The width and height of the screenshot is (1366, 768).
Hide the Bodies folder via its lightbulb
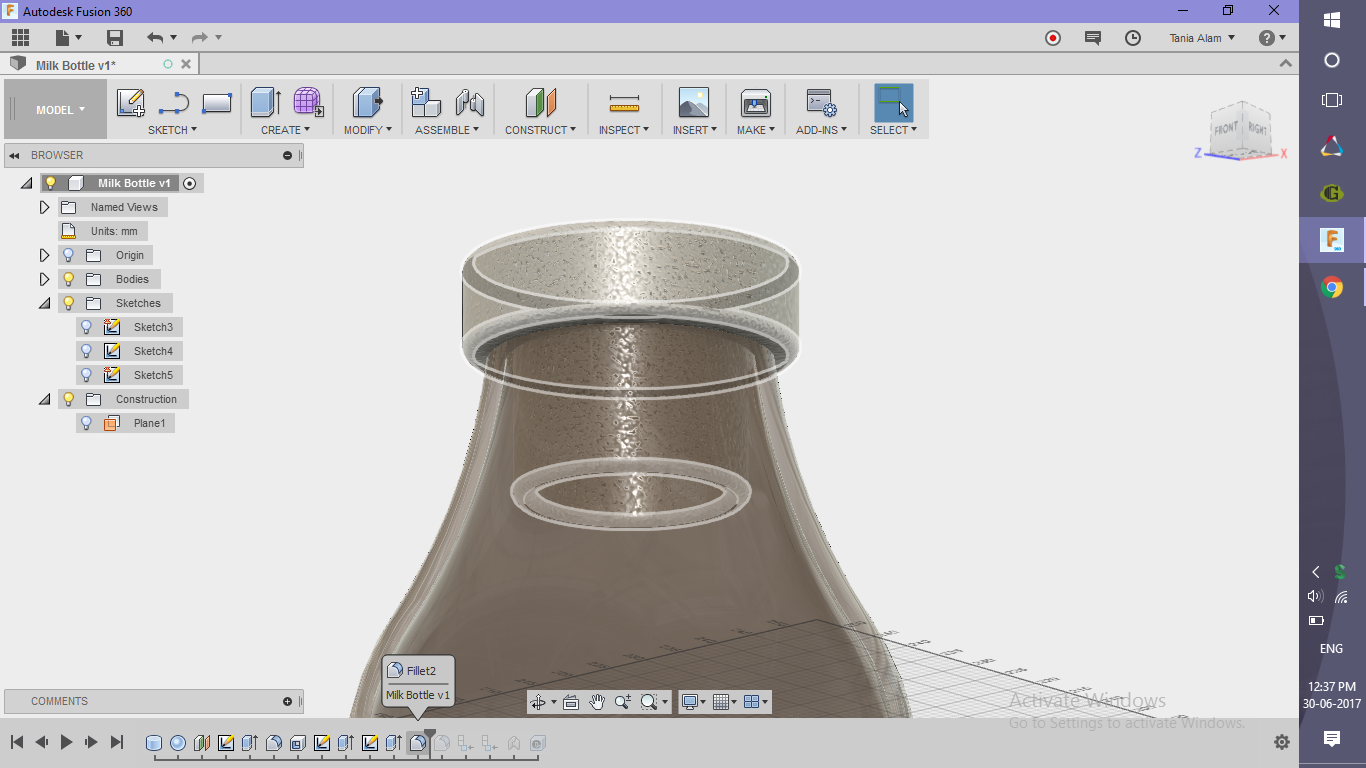pos(69,279)
